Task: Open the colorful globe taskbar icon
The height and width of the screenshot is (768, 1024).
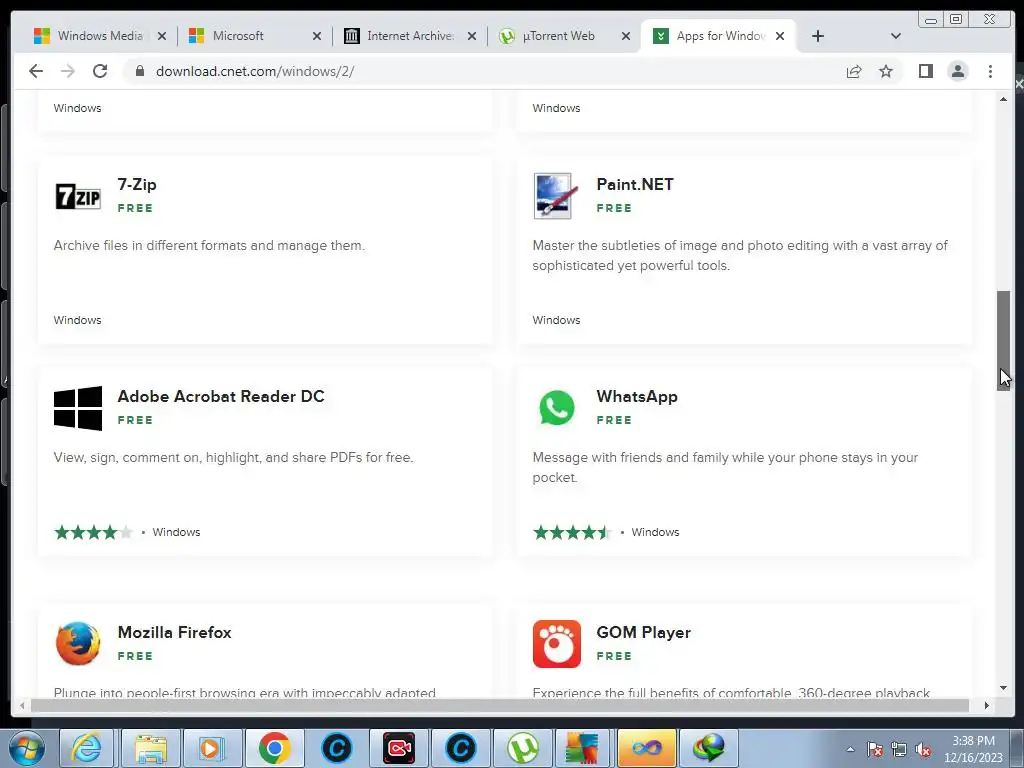Action: point(708,748)
